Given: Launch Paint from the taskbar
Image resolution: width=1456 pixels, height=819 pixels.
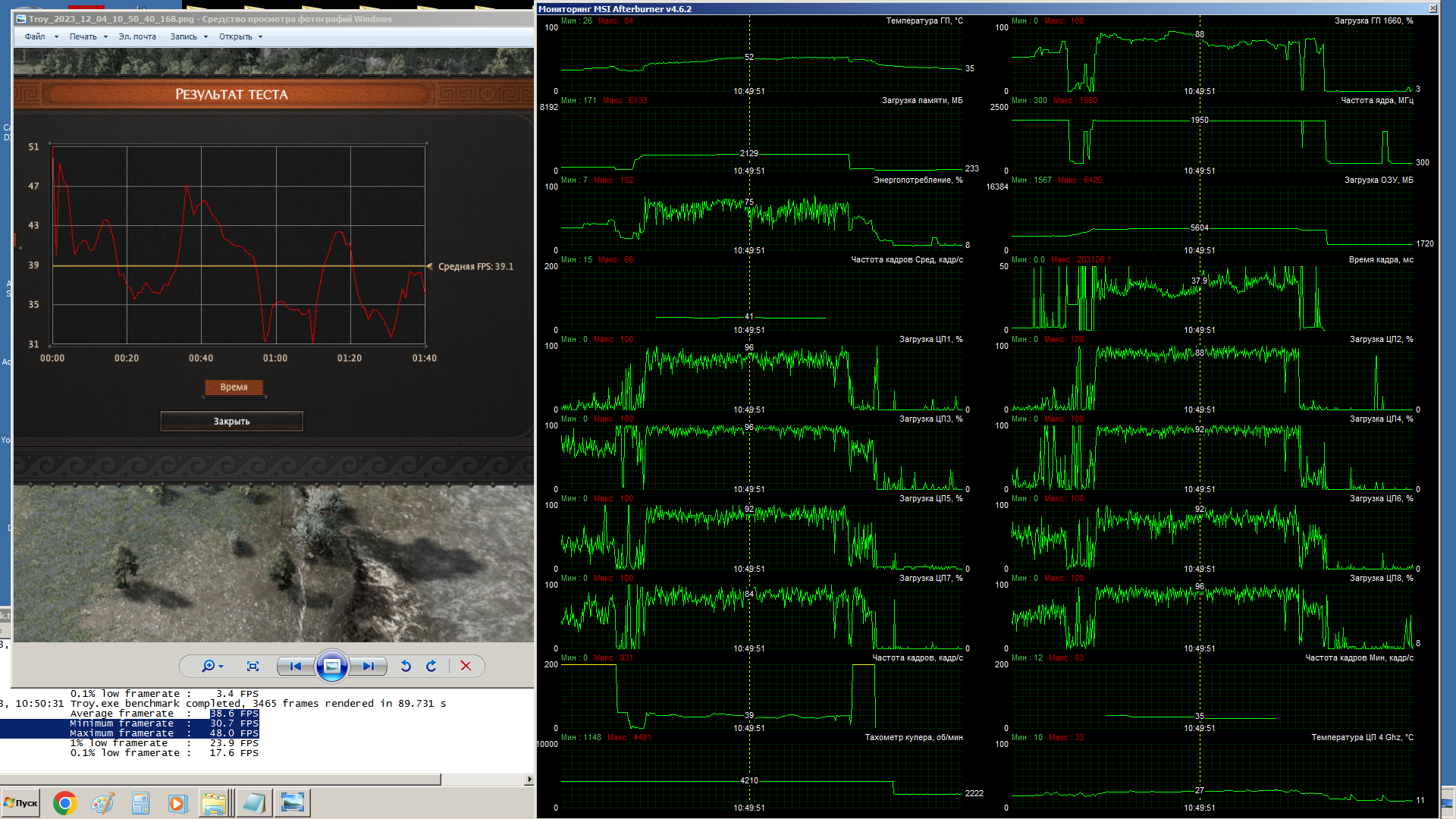Looking at the screenshot, I should point(102,803).
